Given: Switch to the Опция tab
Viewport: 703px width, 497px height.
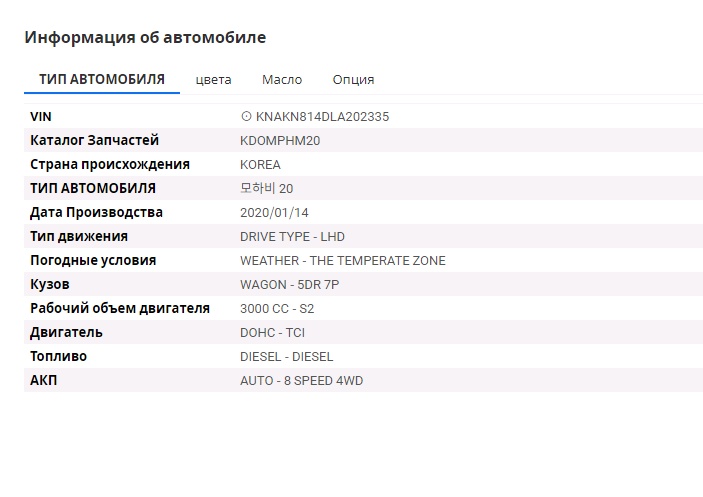Looking at the screenshot, I should click(353, 80).
